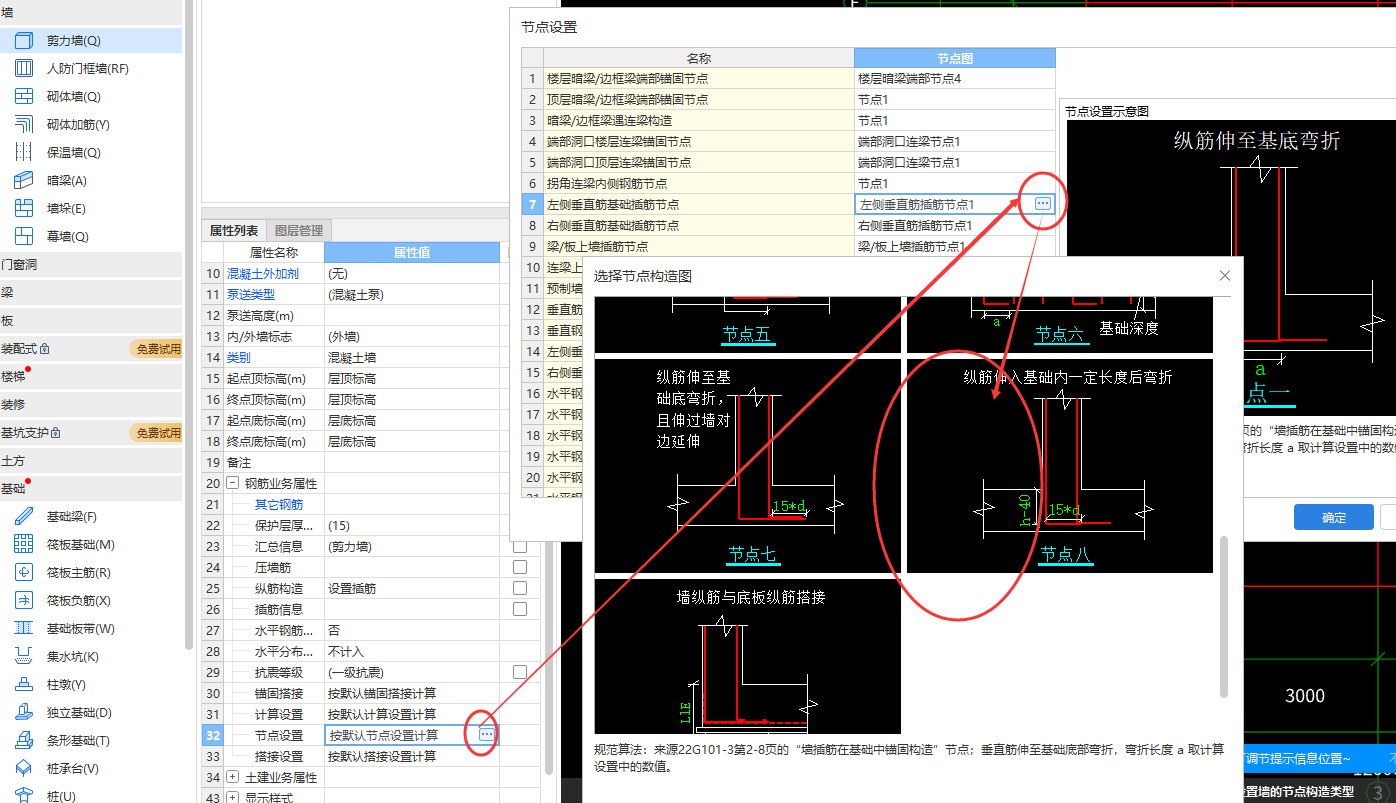Choose the 砌体墙(Q) masonry wall item

90,97
